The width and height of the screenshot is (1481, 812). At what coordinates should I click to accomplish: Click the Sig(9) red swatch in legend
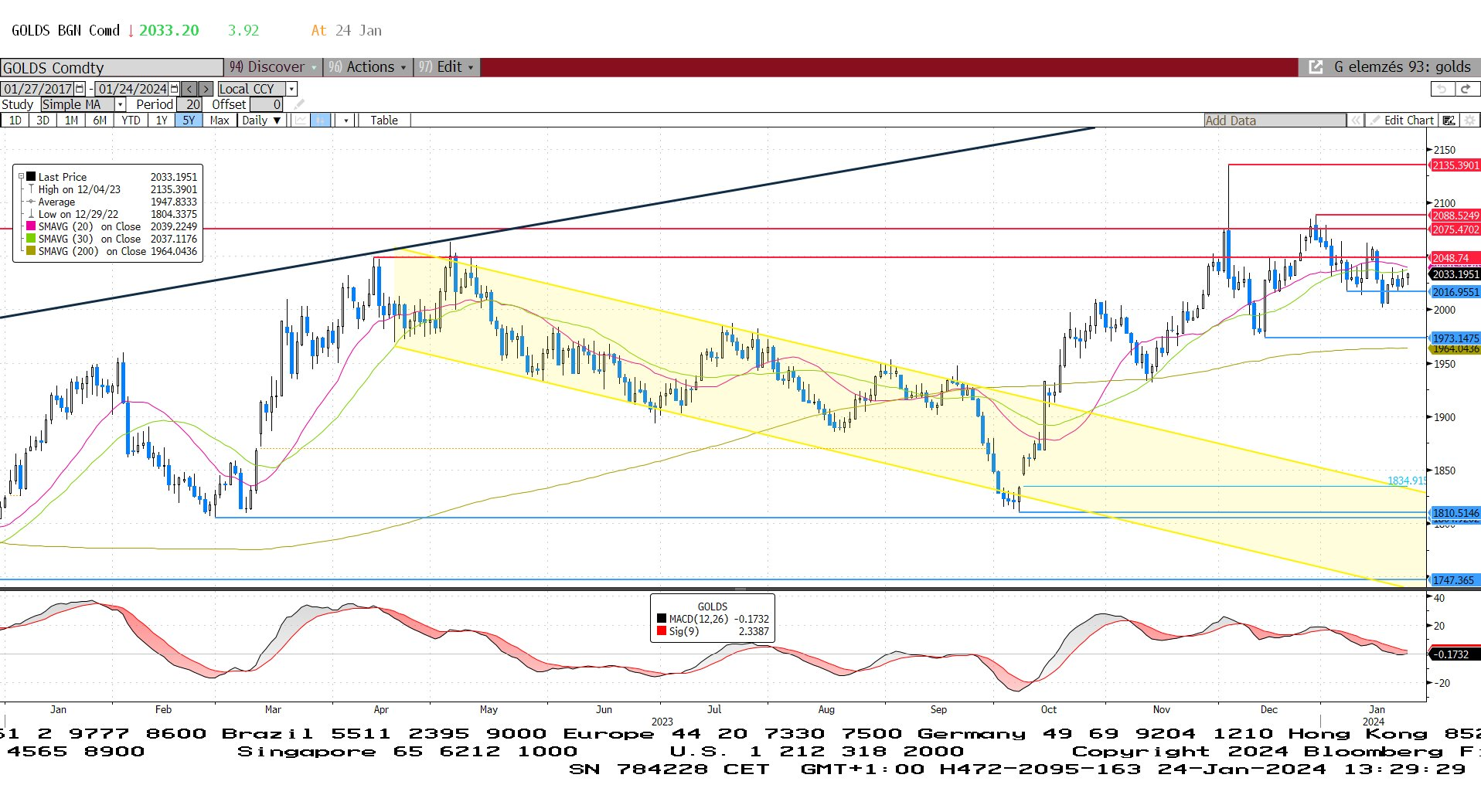(662, 631)
